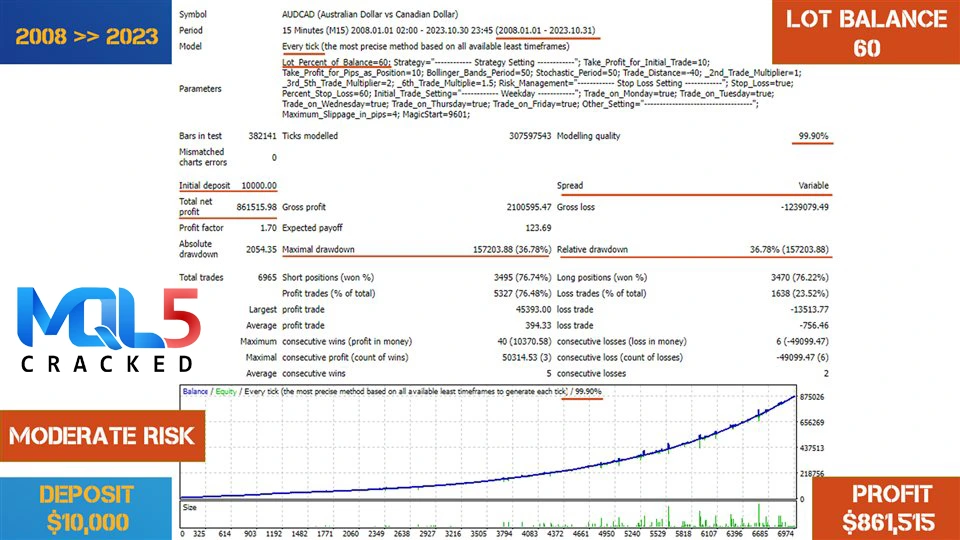
Task: Click the Profit factor value 1.70
Action: (268, 228)
